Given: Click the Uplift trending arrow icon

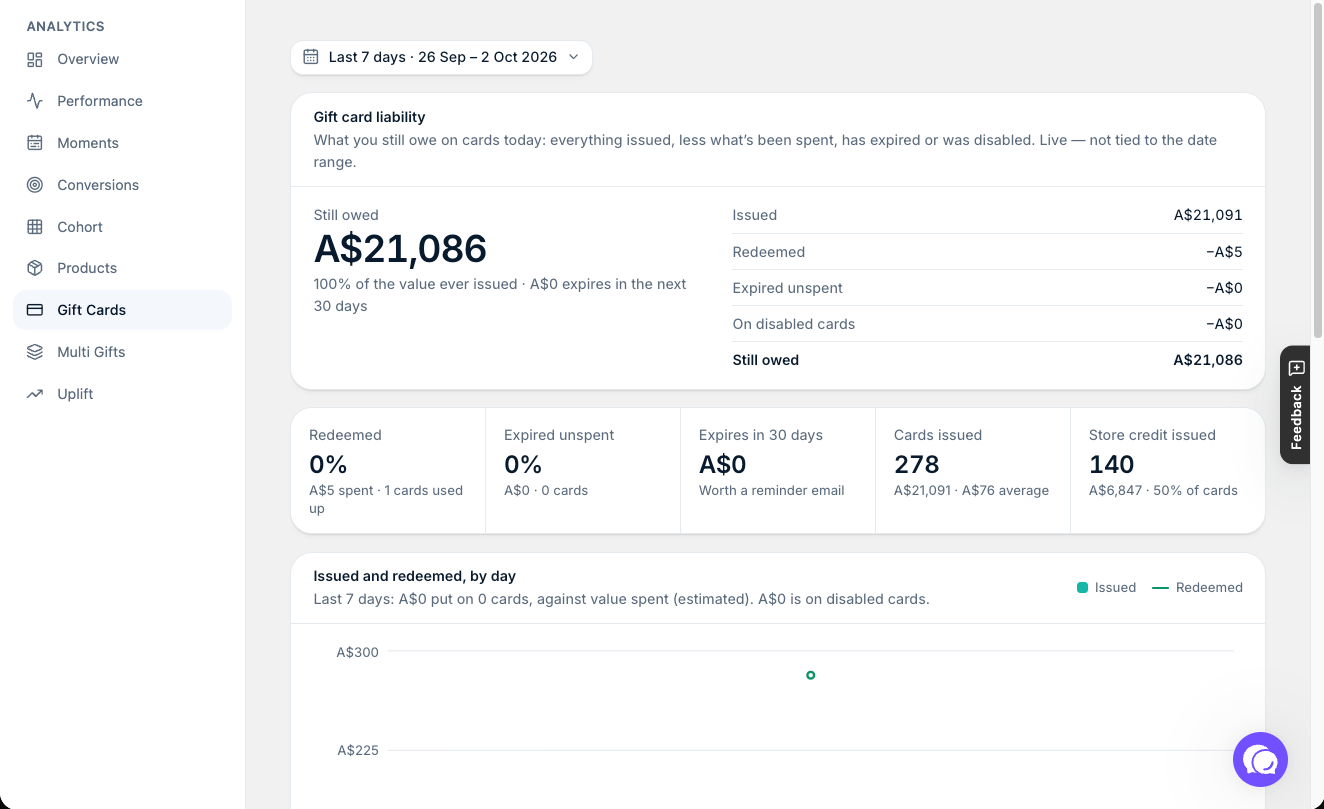Looking at the screenshot, I should tap(35, 394).
